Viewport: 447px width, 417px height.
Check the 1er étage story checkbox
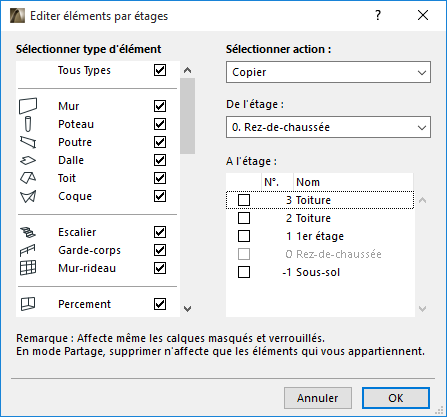(244, 236)
